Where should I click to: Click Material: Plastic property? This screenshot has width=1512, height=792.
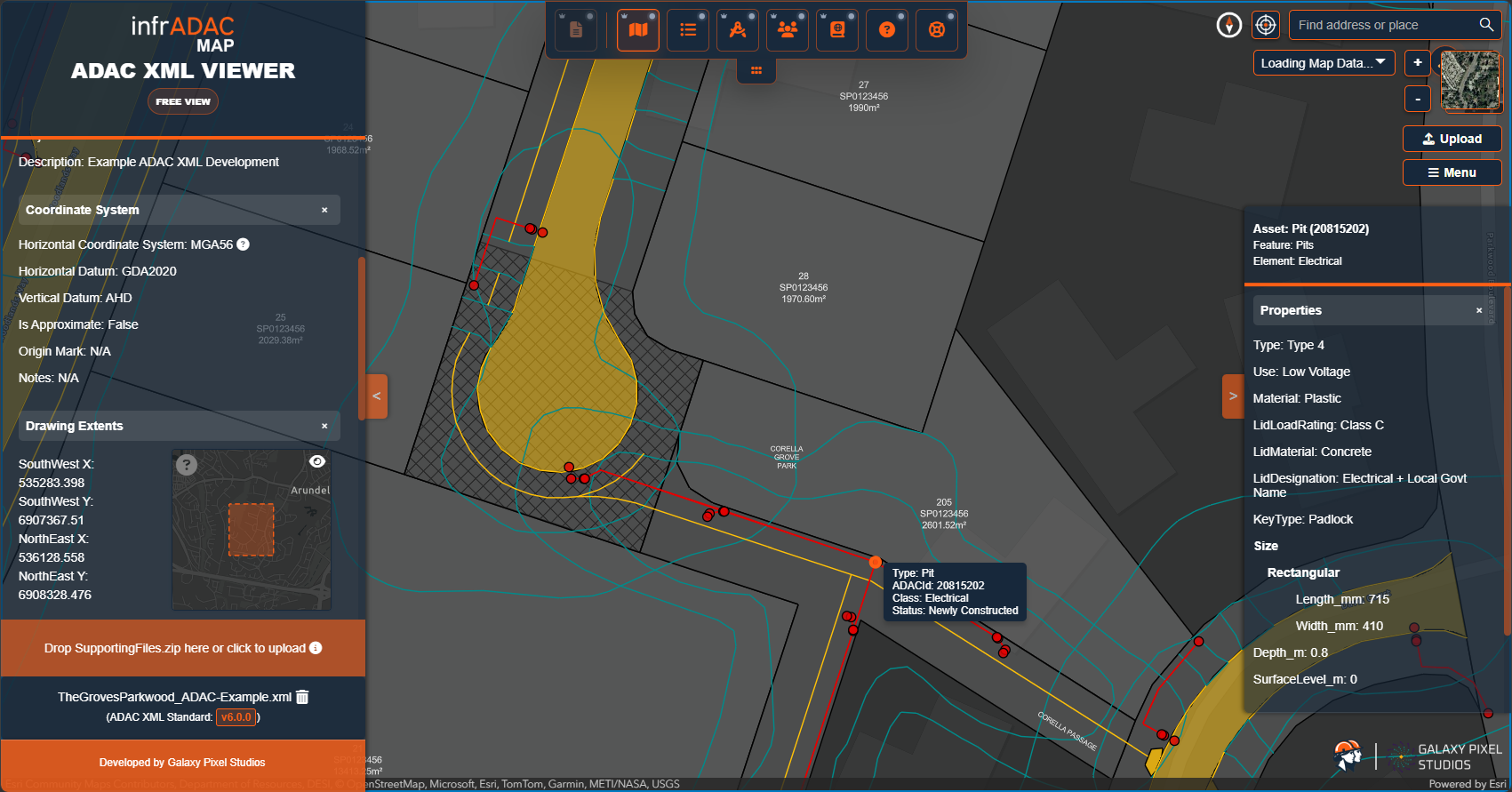click(1297, 398)
